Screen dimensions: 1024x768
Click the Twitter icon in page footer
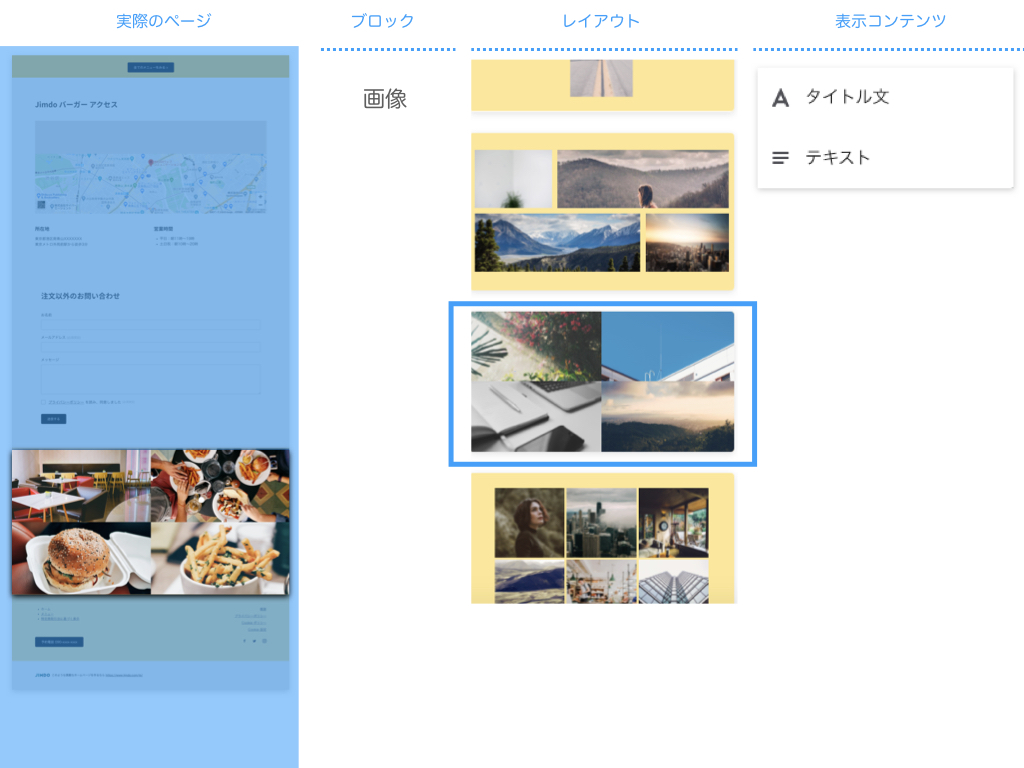click(x=255, y=641)
